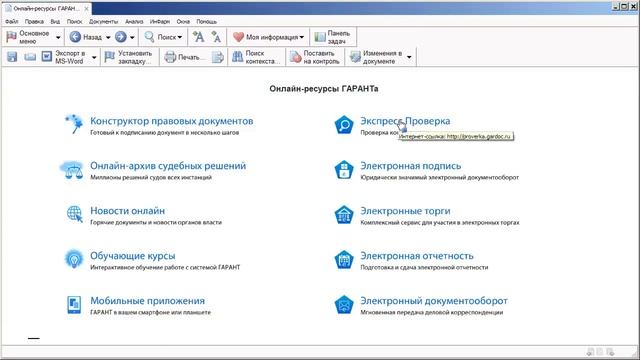
Task: Open the Окна menu
Action: pyautogui.click(x=183, y=22)
